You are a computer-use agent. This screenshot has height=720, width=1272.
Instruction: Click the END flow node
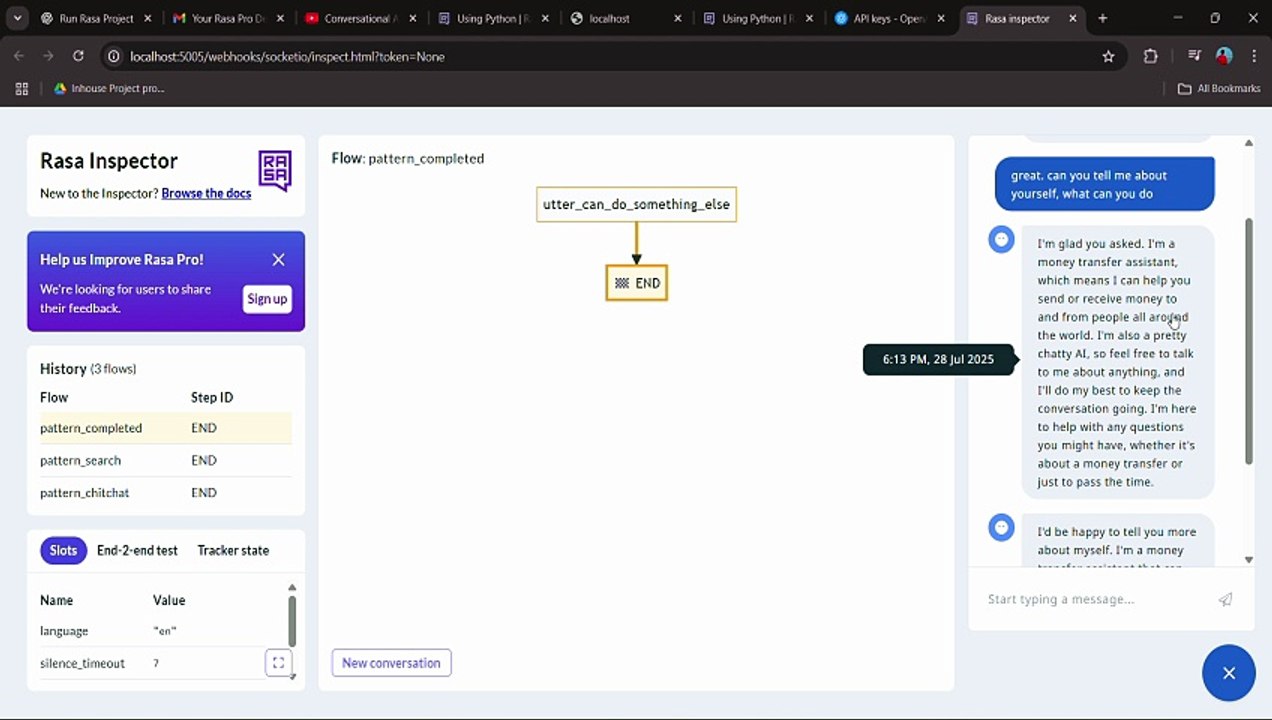pos(636,283)
